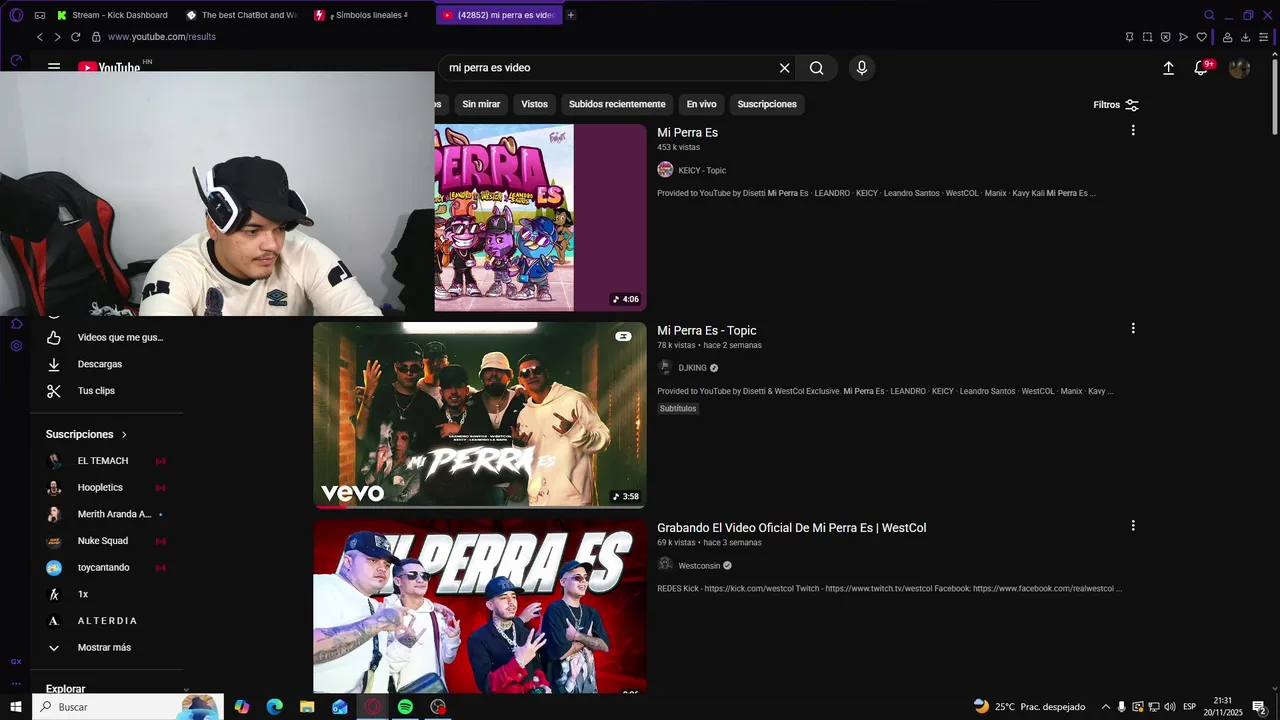Expand the Suscripciones section chevron
Screen dimensions: 1280x720
point(124,435)
